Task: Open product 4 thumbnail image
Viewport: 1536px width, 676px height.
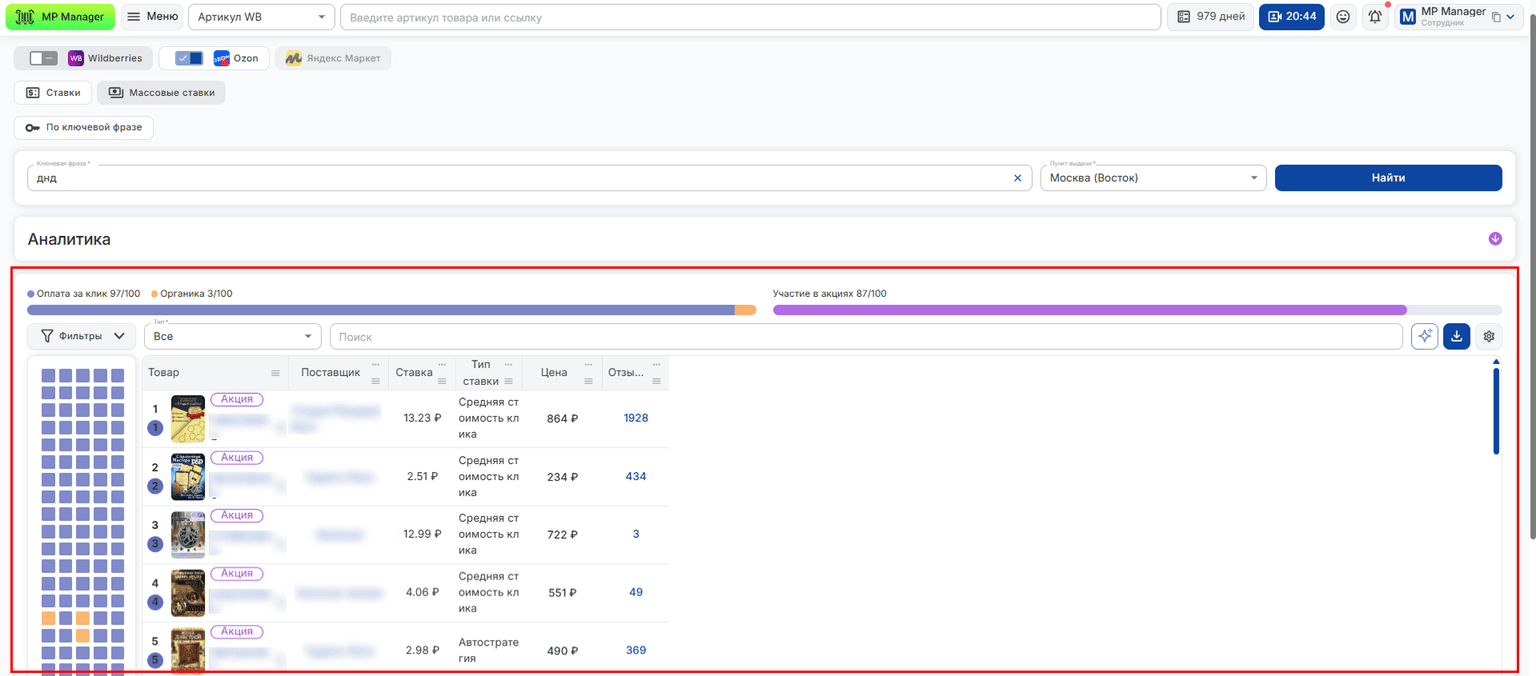Action: click(x=188, y=592)
